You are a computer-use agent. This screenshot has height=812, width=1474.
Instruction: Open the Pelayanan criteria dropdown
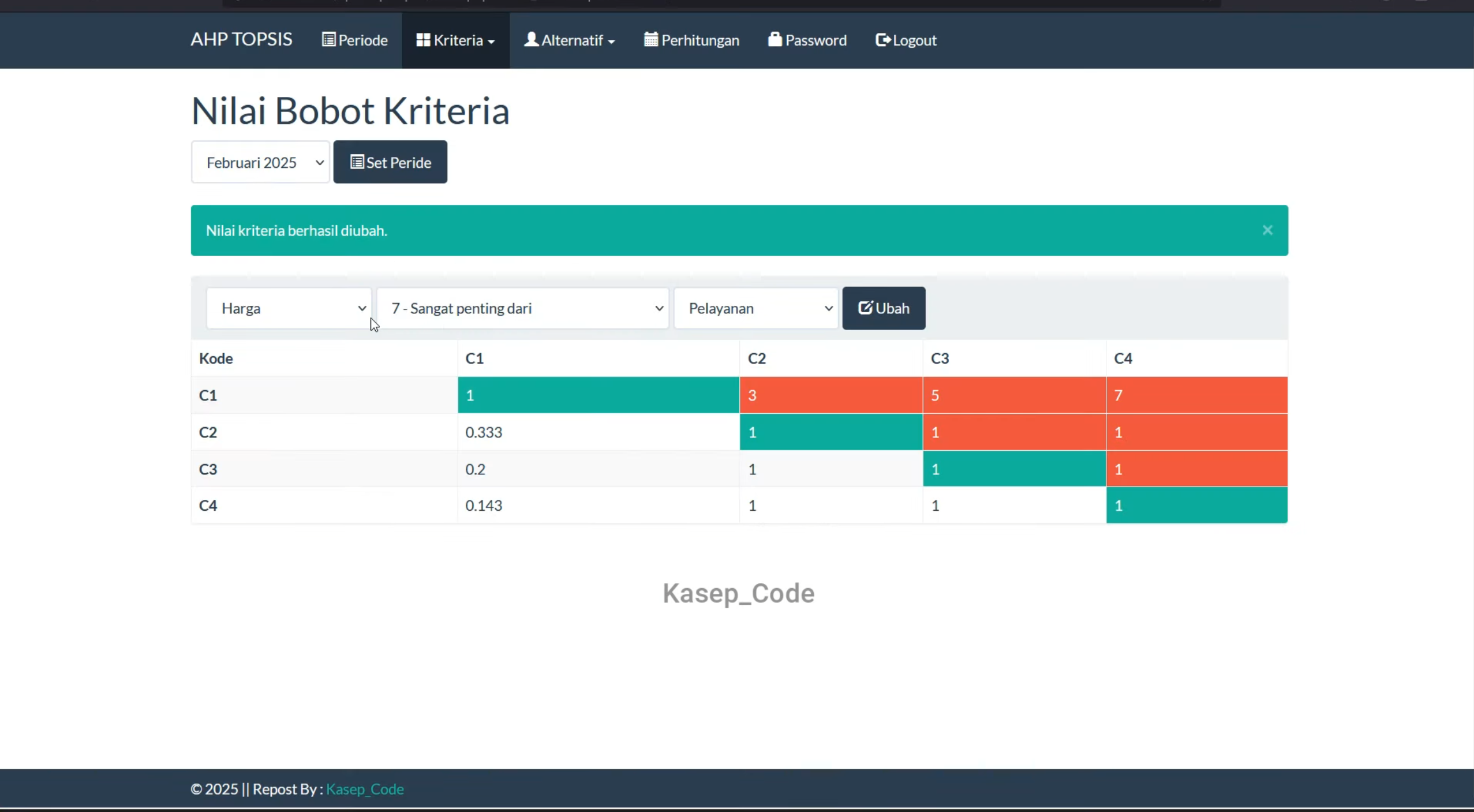(x=756, y=308)
